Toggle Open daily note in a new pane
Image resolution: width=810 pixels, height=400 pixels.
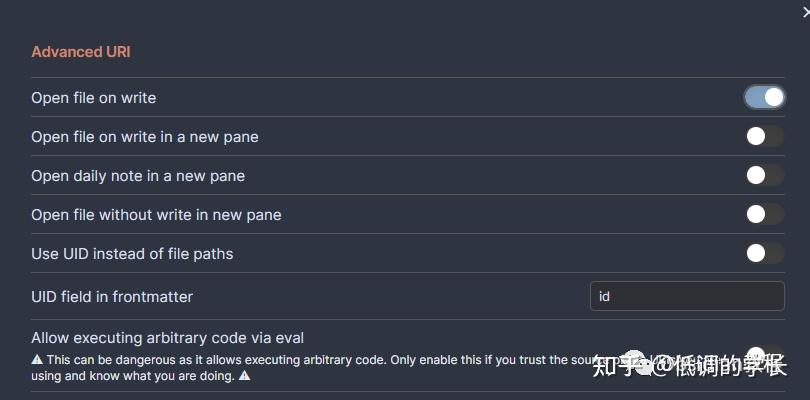pos(764,175)
